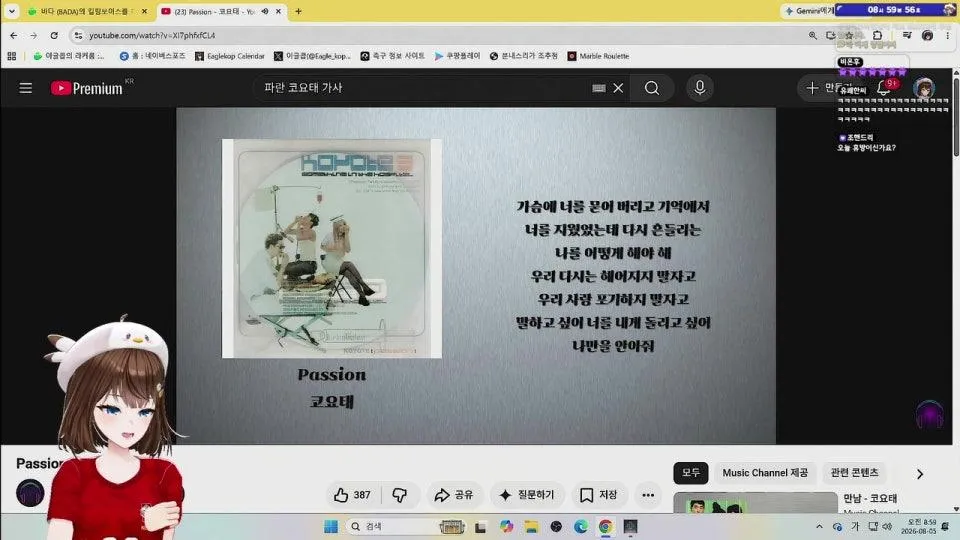Select the 관련 콘텐츠 chip
The image size is (960, 540).
coord(854,473)
